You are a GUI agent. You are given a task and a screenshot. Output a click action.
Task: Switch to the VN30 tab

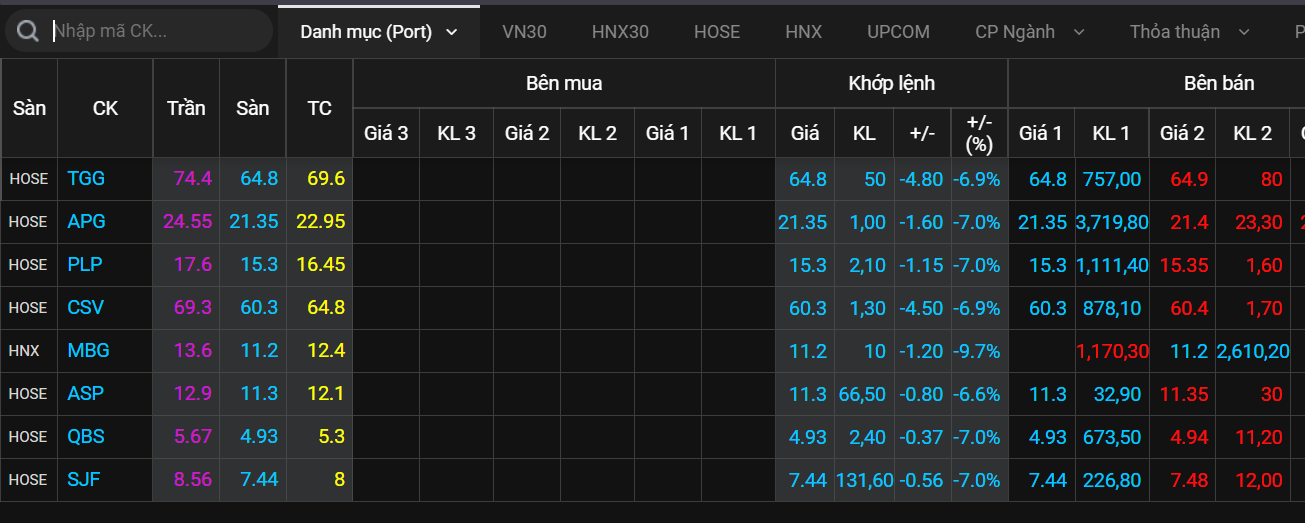(x=524, y=32)
